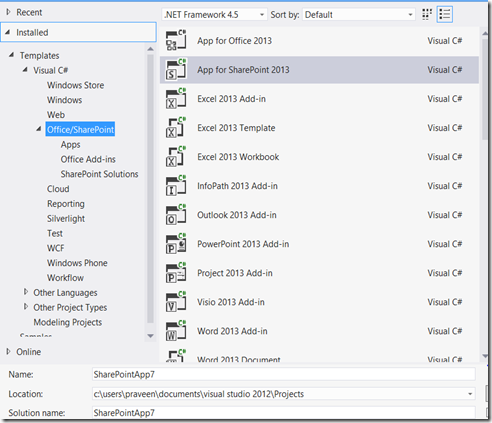
Task: Collapse the Installed section arrow
Action: pyautogui.click(x=8, y=32)
